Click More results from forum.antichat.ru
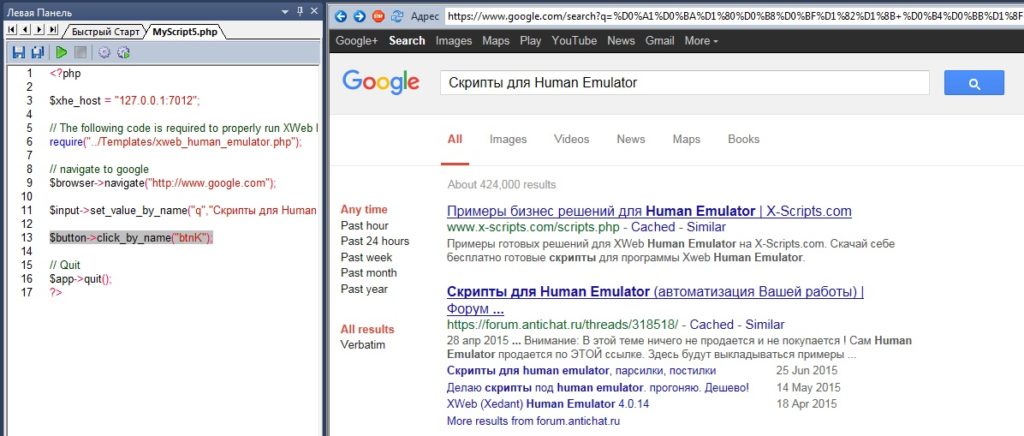Image resolution: width=1024 pixels, height=436 pixels. pos(533,421)
